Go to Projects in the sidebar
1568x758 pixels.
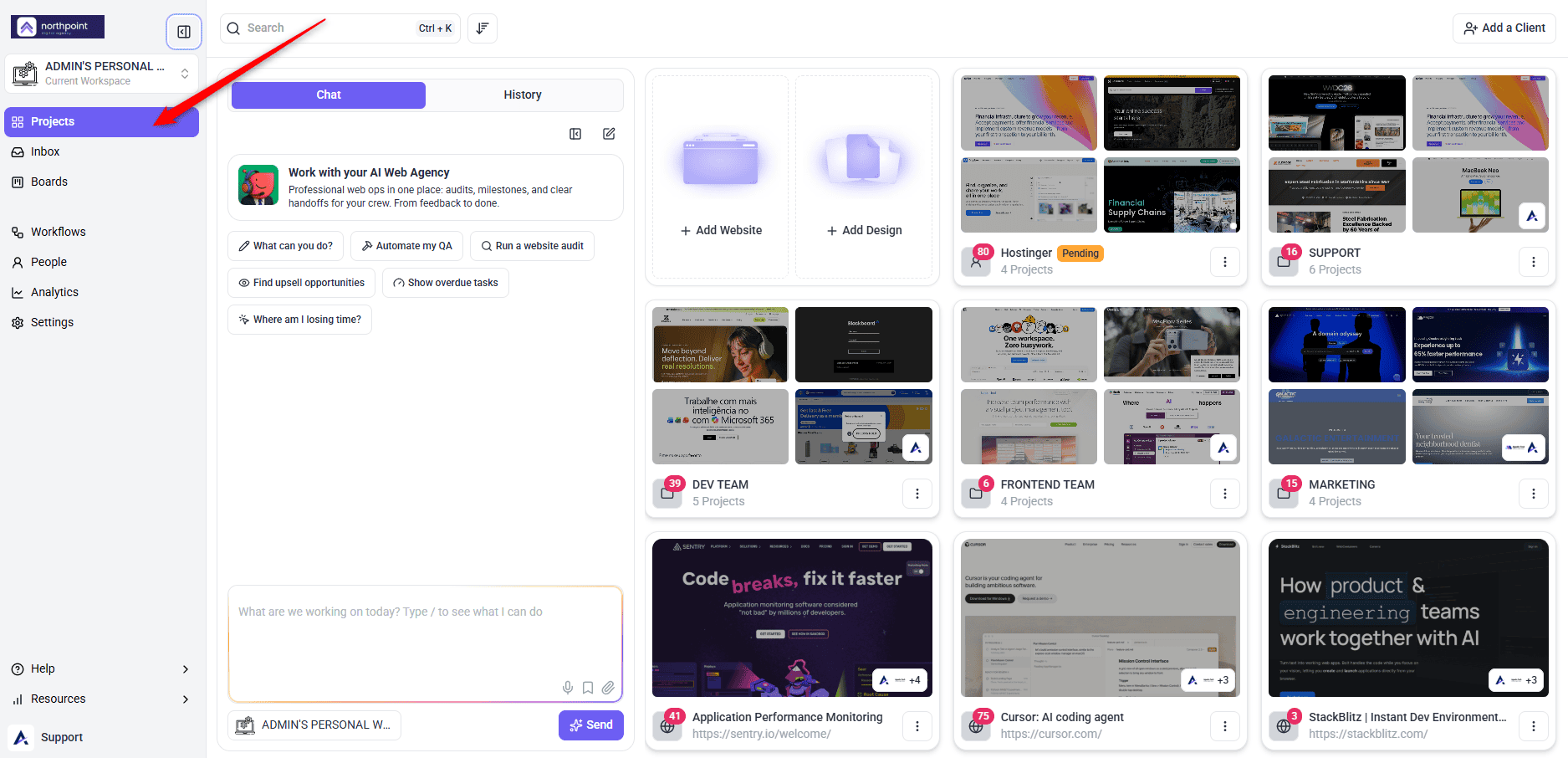(101, 122)
